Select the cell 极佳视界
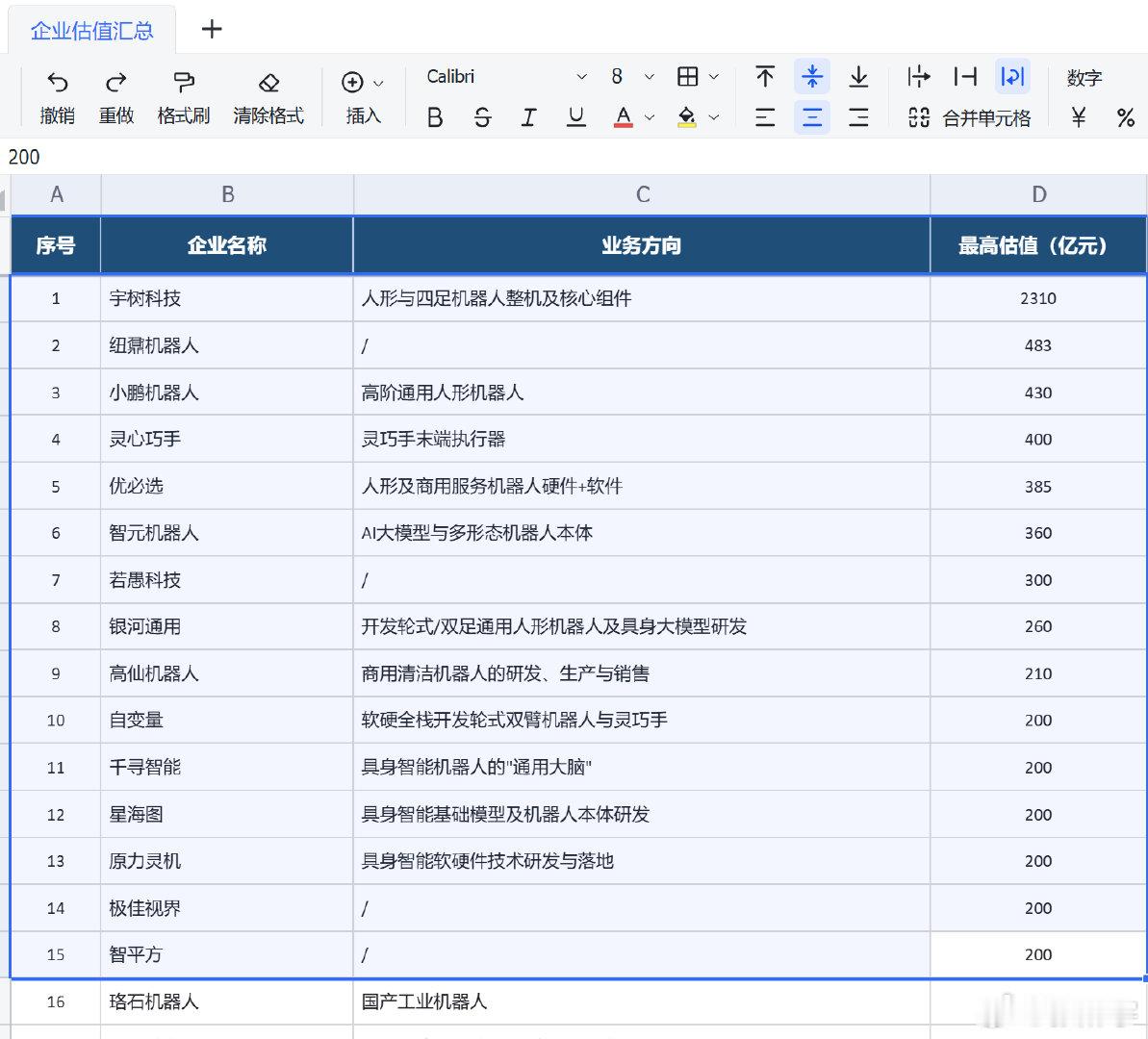Screen dimensions: 1148x1039 [x=227, y=908]
